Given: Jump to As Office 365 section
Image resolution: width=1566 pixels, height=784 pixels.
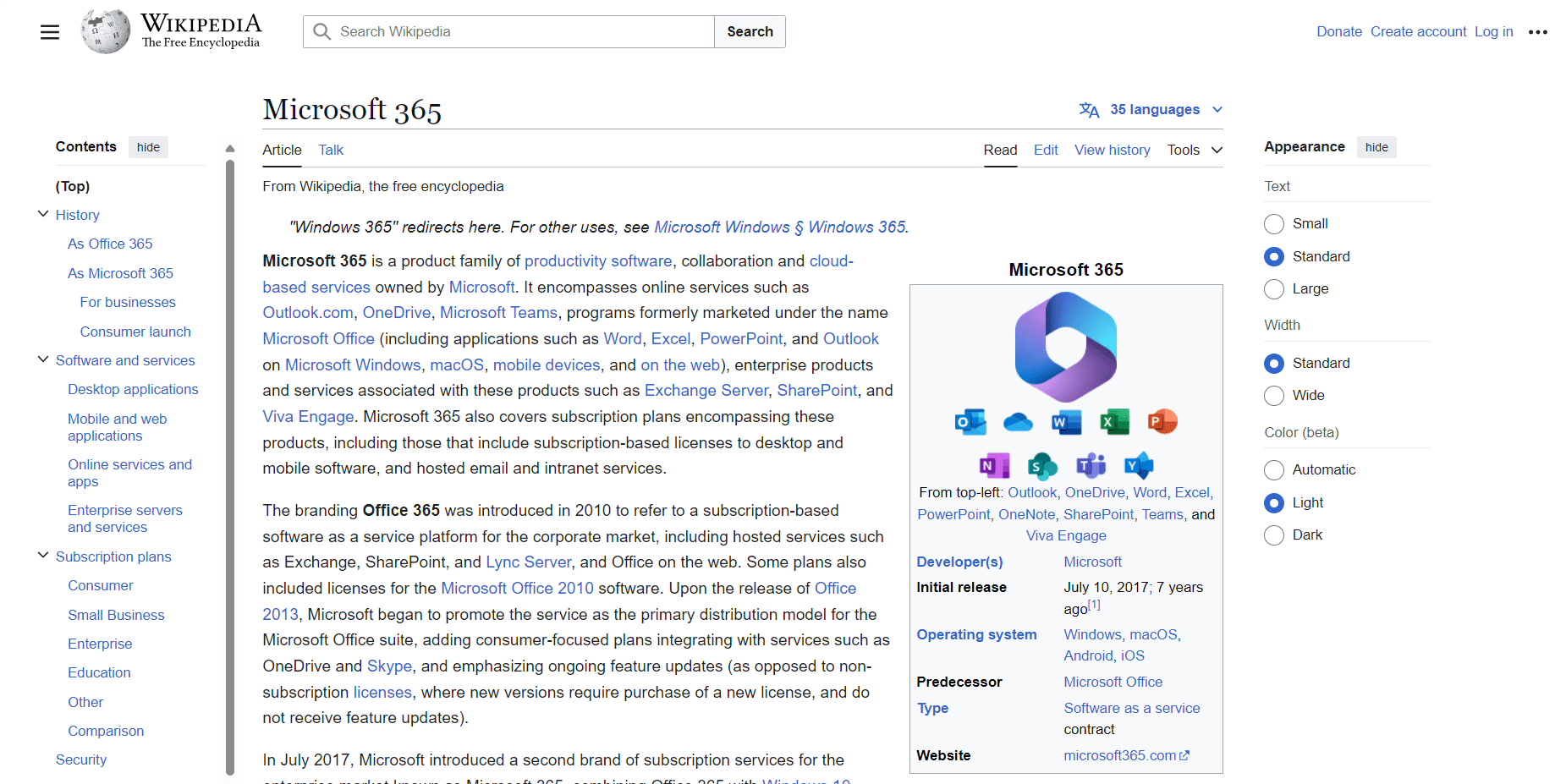Looking at the screenshot, I should (x=110, y=244).
